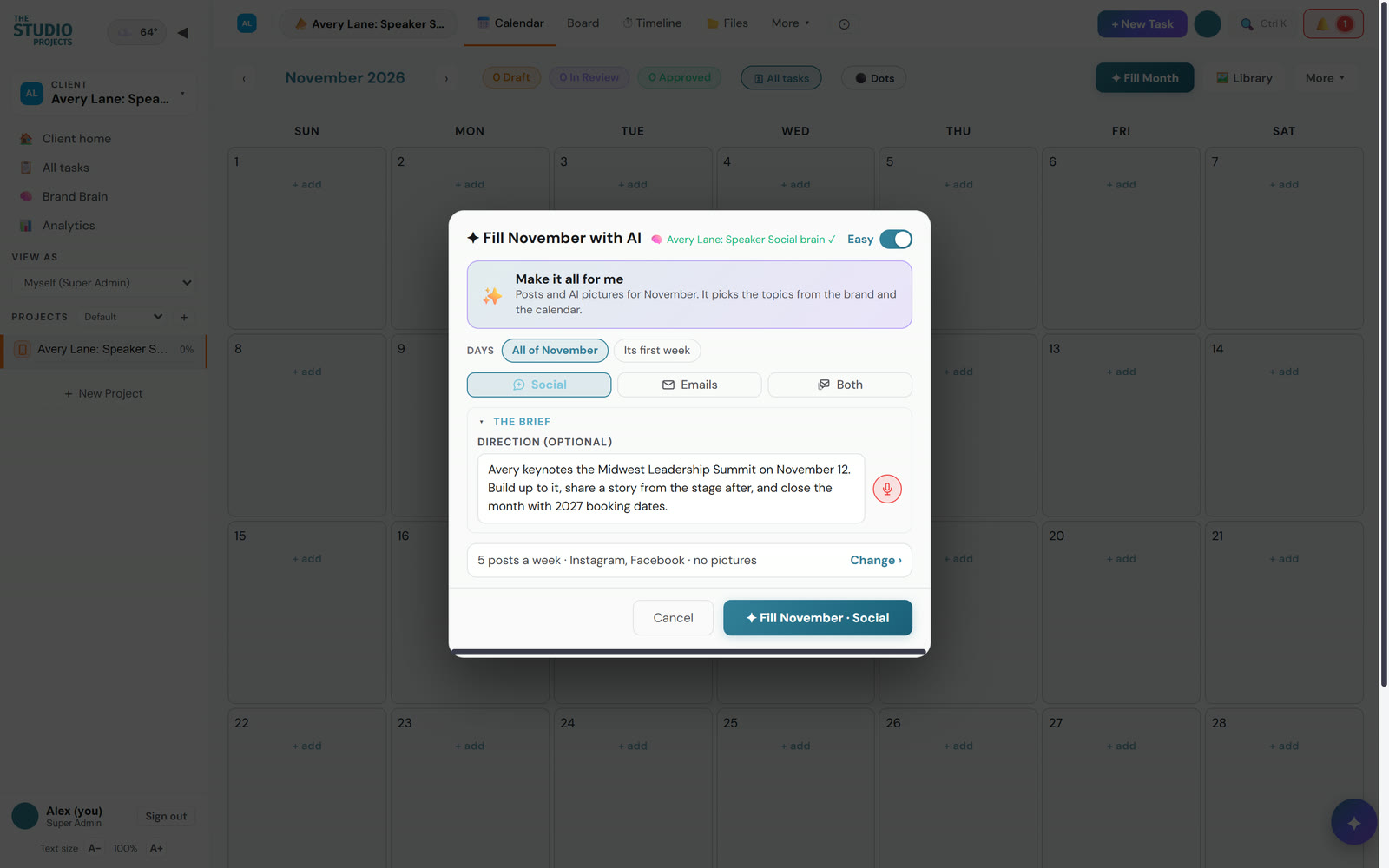Select the All of November days option
The width and height of the screenshot is (1389, 868).
pyautogui.click(x=555, y=350)
